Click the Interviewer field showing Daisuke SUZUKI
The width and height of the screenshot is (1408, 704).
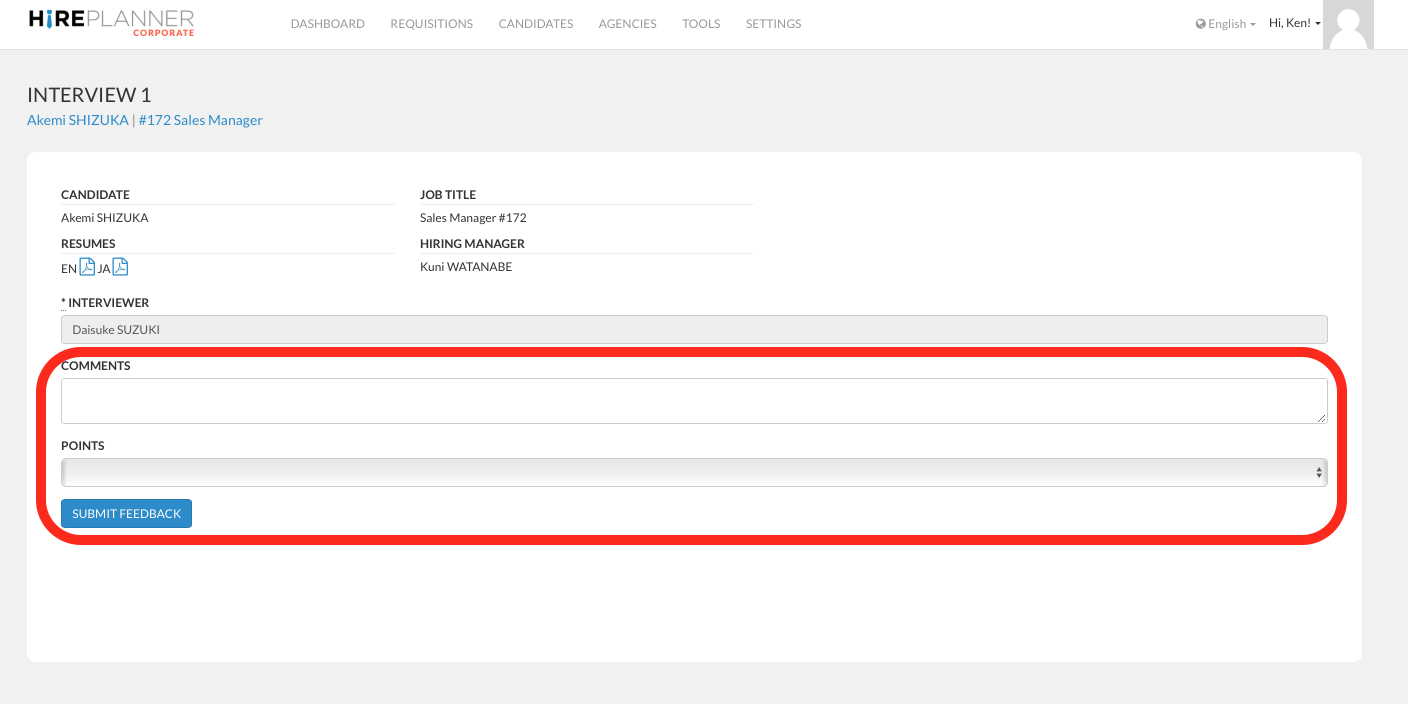click(693, 330)
